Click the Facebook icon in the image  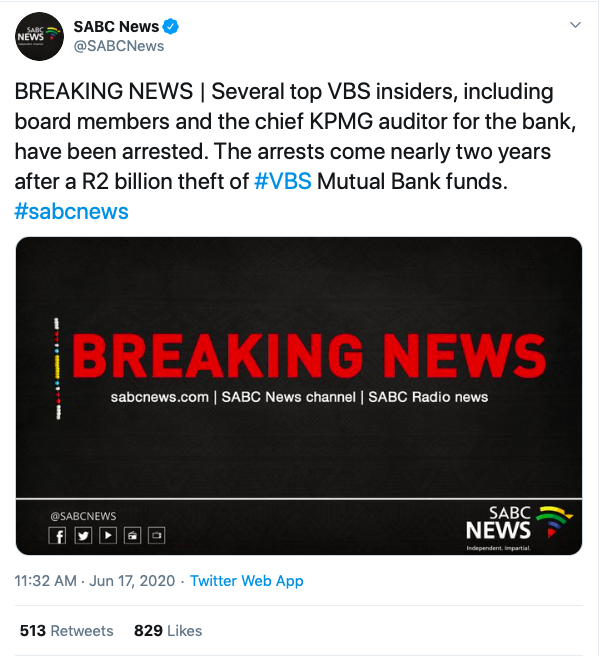[x=57, y=536]
